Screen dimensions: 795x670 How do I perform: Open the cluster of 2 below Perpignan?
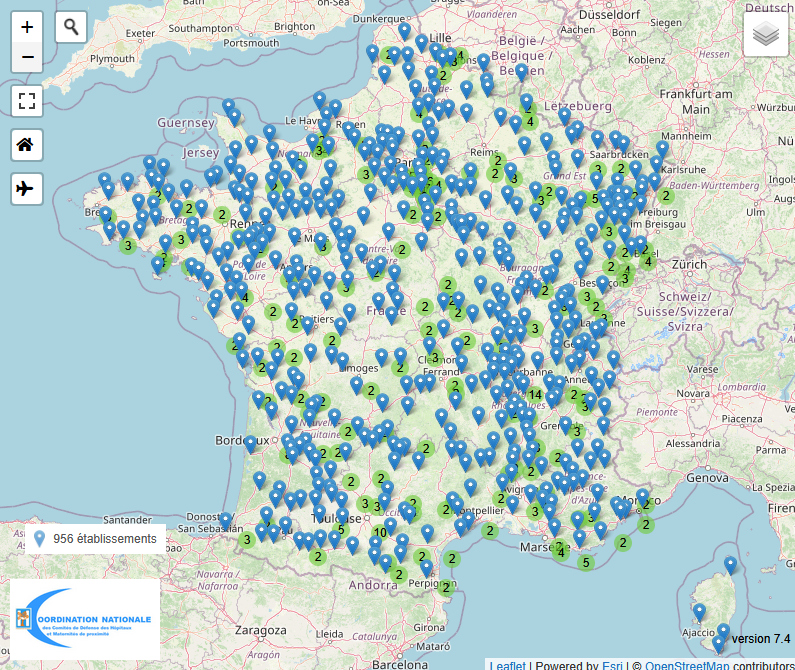446,588
